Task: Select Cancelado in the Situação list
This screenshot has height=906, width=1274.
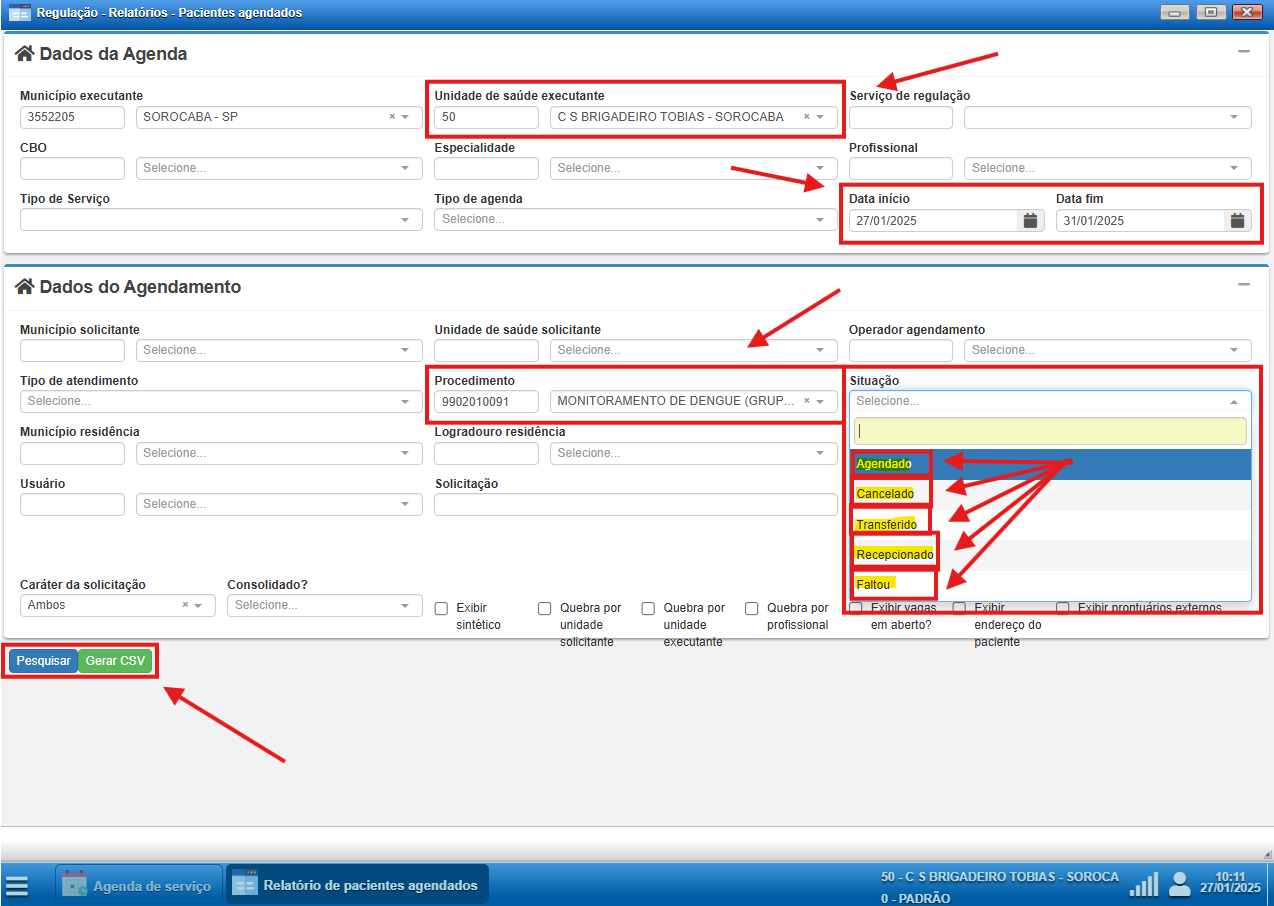Action: click(x=885, y=494)
